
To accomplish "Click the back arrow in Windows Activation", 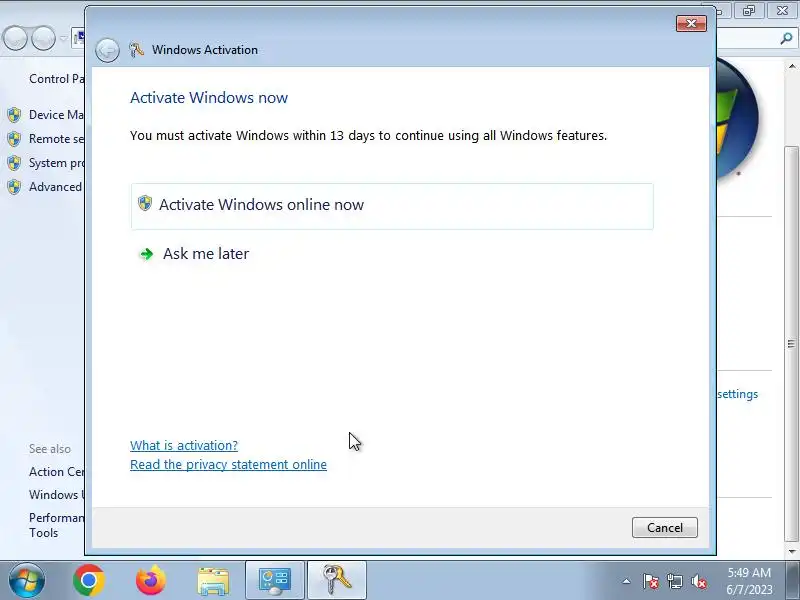I will [107, 51].
